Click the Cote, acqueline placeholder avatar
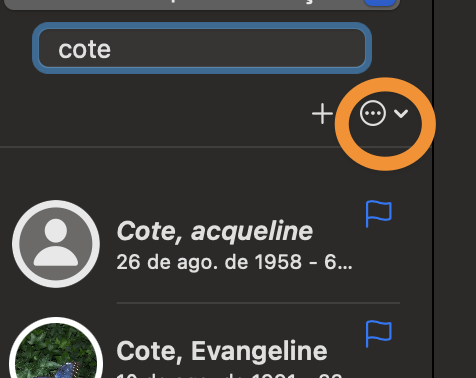 (56, 243)
